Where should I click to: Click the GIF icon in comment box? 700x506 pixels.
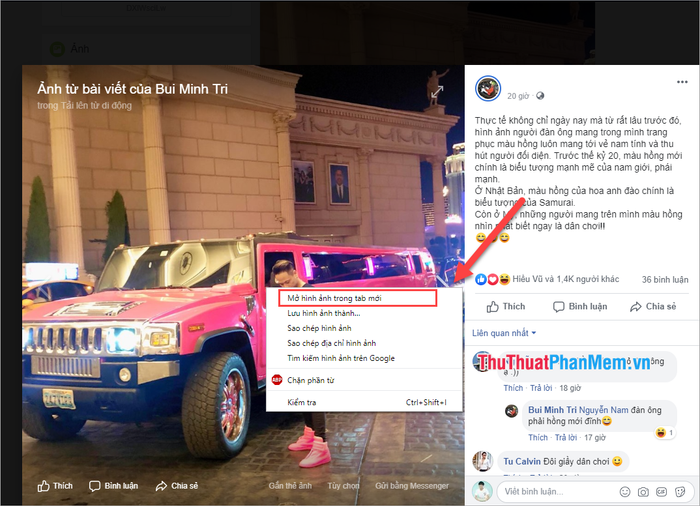click(661, 492)
